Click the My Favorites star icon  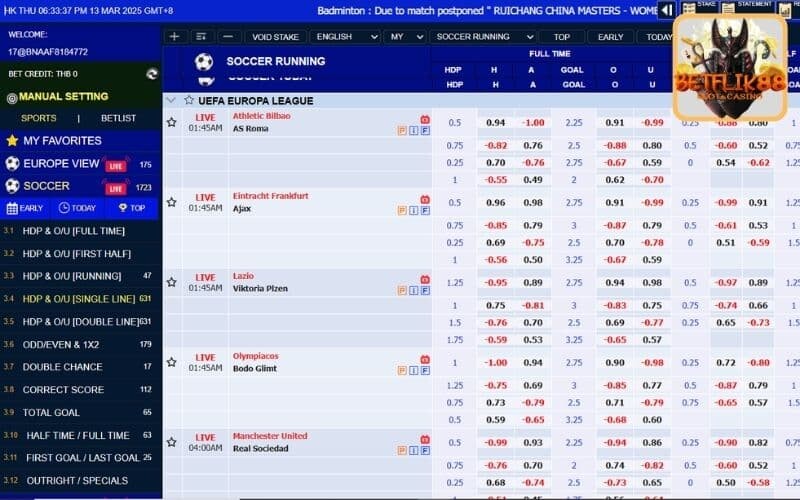pos(12,141)
